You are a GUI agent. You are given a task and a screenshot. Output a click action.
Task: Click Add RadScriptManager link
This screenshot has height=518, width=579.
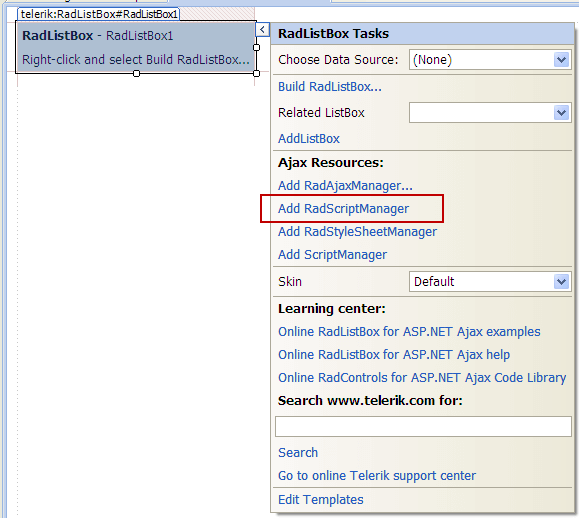[343, 209]
